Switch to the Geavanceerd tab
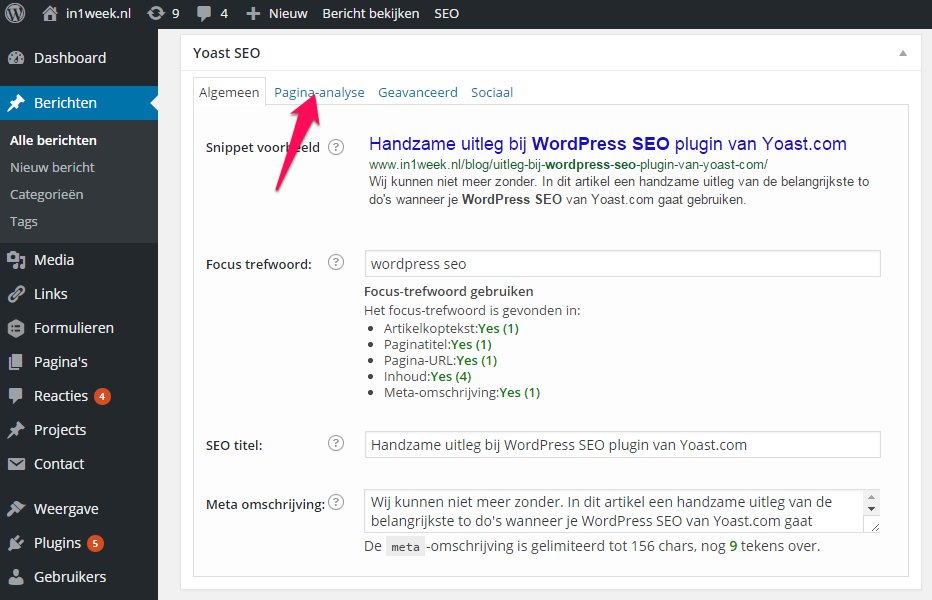 pyautogui.click(x=418, y=92)
